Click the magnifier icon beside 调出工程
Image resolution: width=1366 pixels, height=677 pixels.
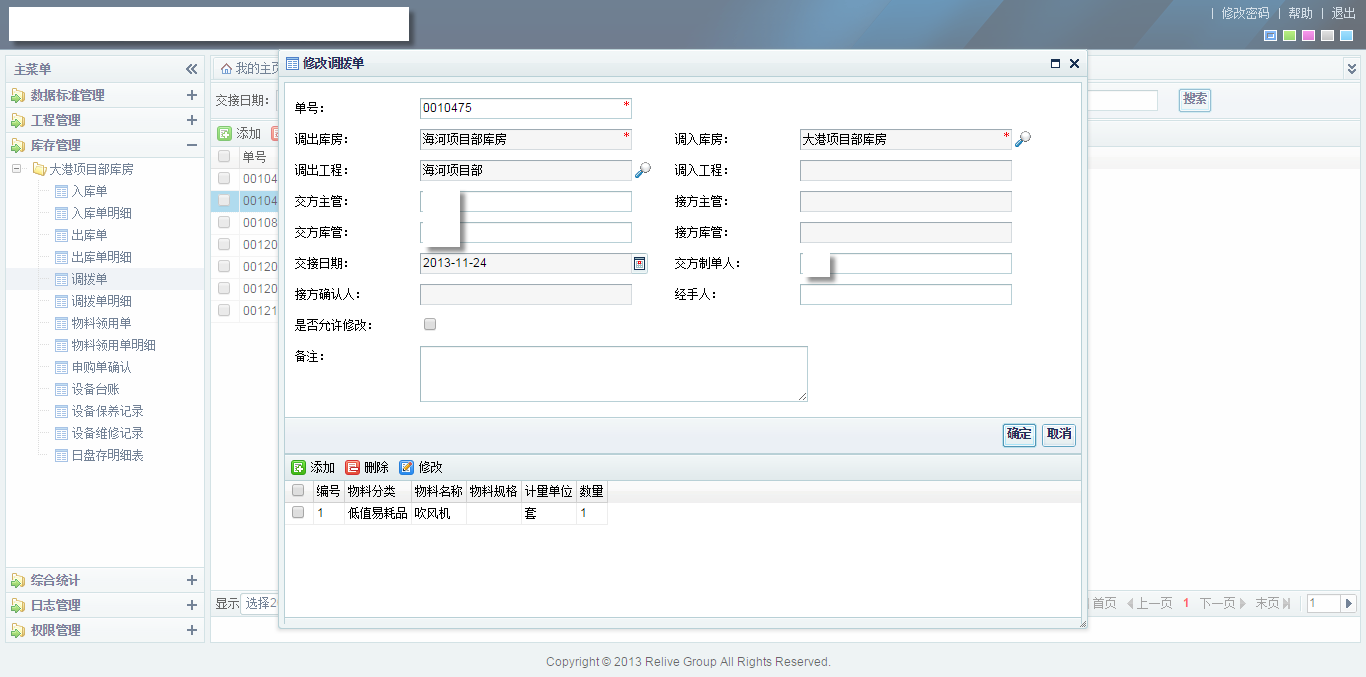[642, 171]
